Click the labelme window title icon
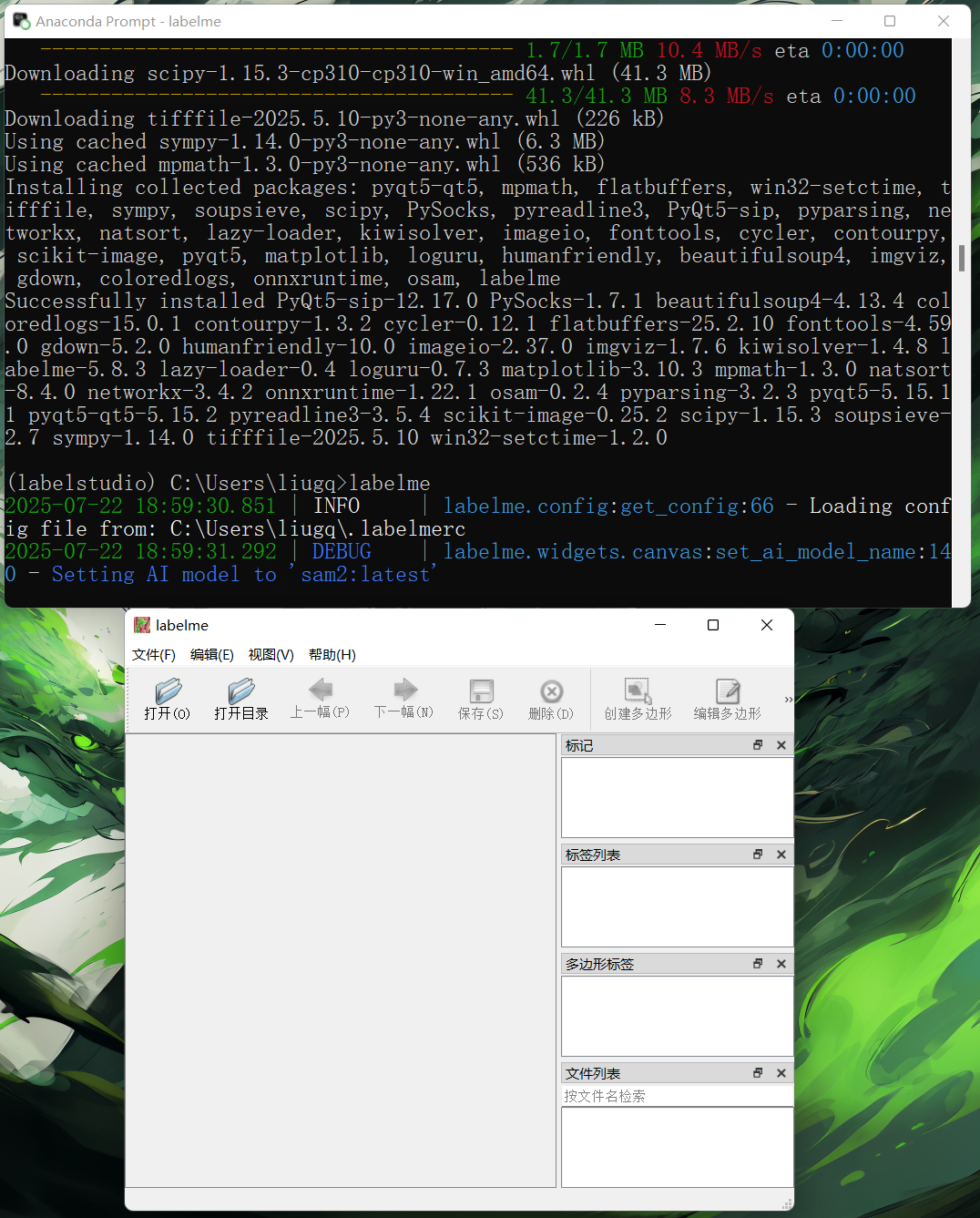Viewport: 980px width, 1218px height. point(142,625)
